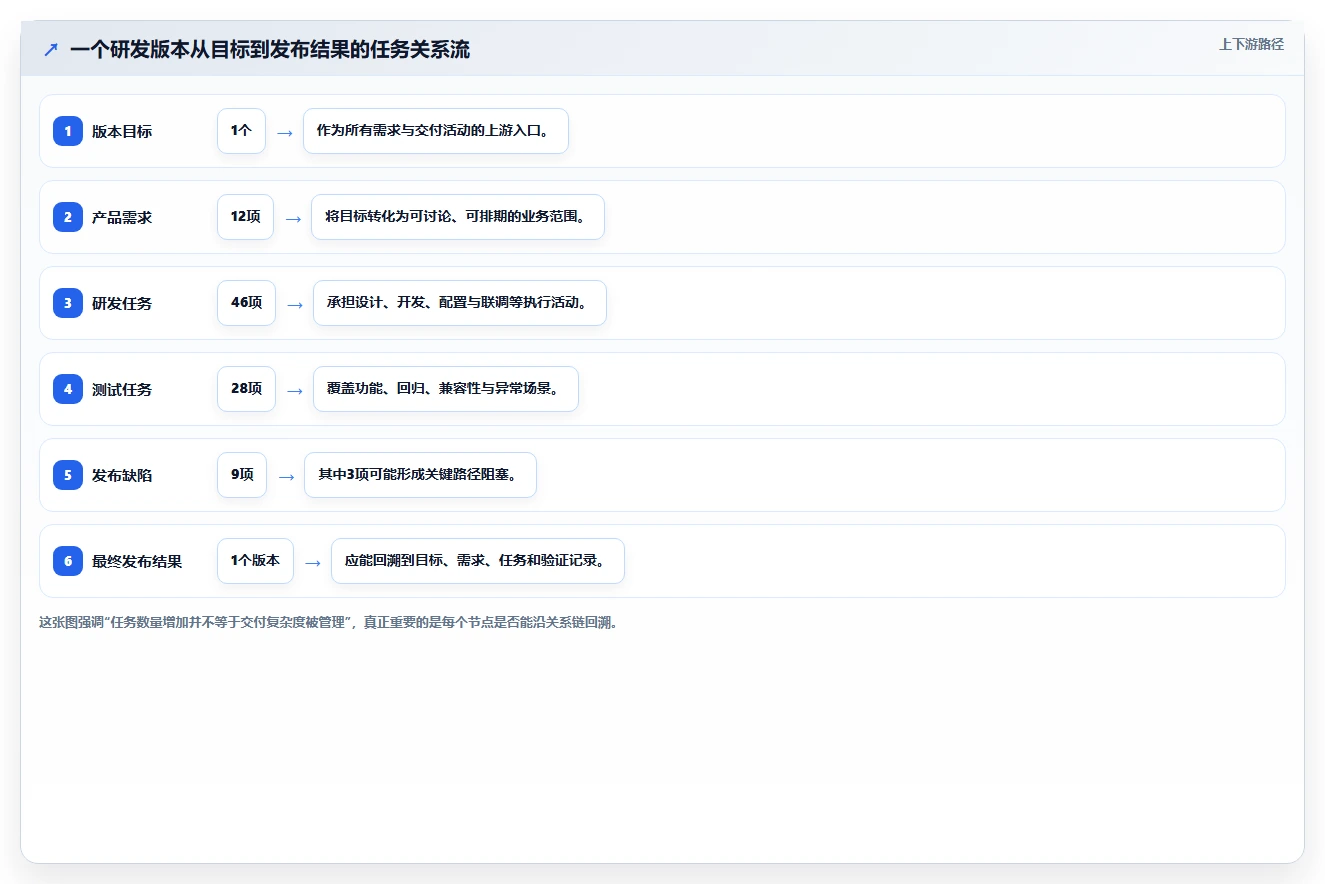Click the 1个 count chip
The width and height of the screenshot is (1325, 884).
pyautogui.click(x=241, y=131)
